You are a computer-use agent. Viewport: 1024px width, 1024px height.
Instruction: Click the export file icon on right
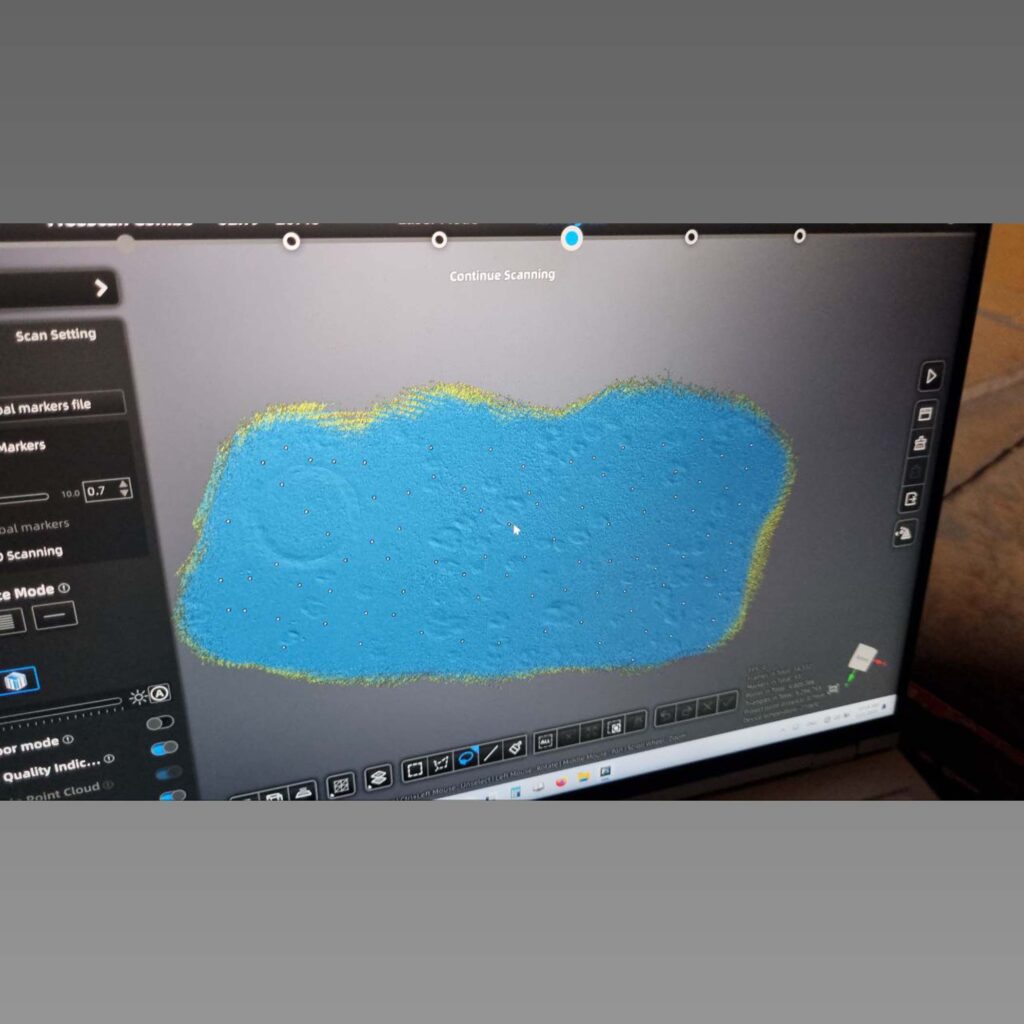pos(911,499)
